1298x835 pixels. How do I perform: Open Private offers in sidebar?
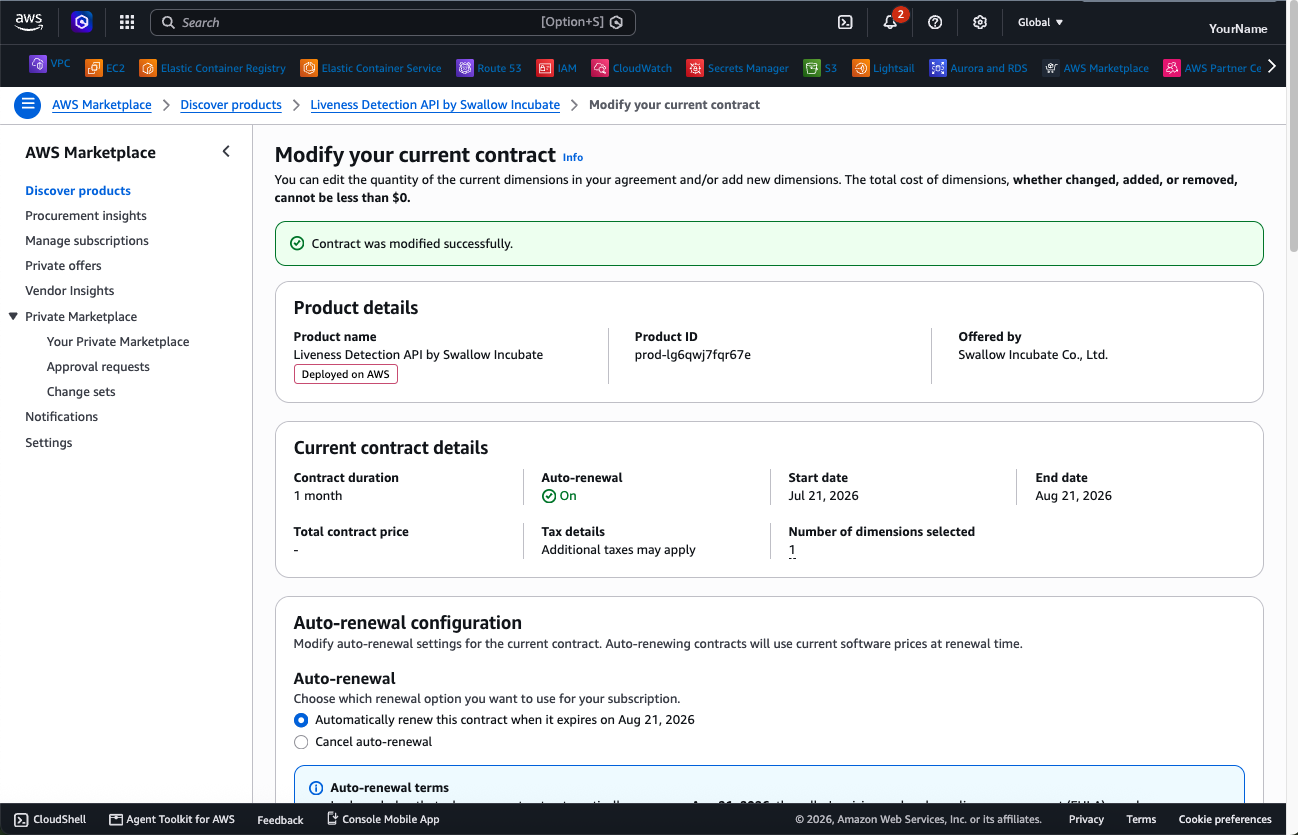pos(63,265)
